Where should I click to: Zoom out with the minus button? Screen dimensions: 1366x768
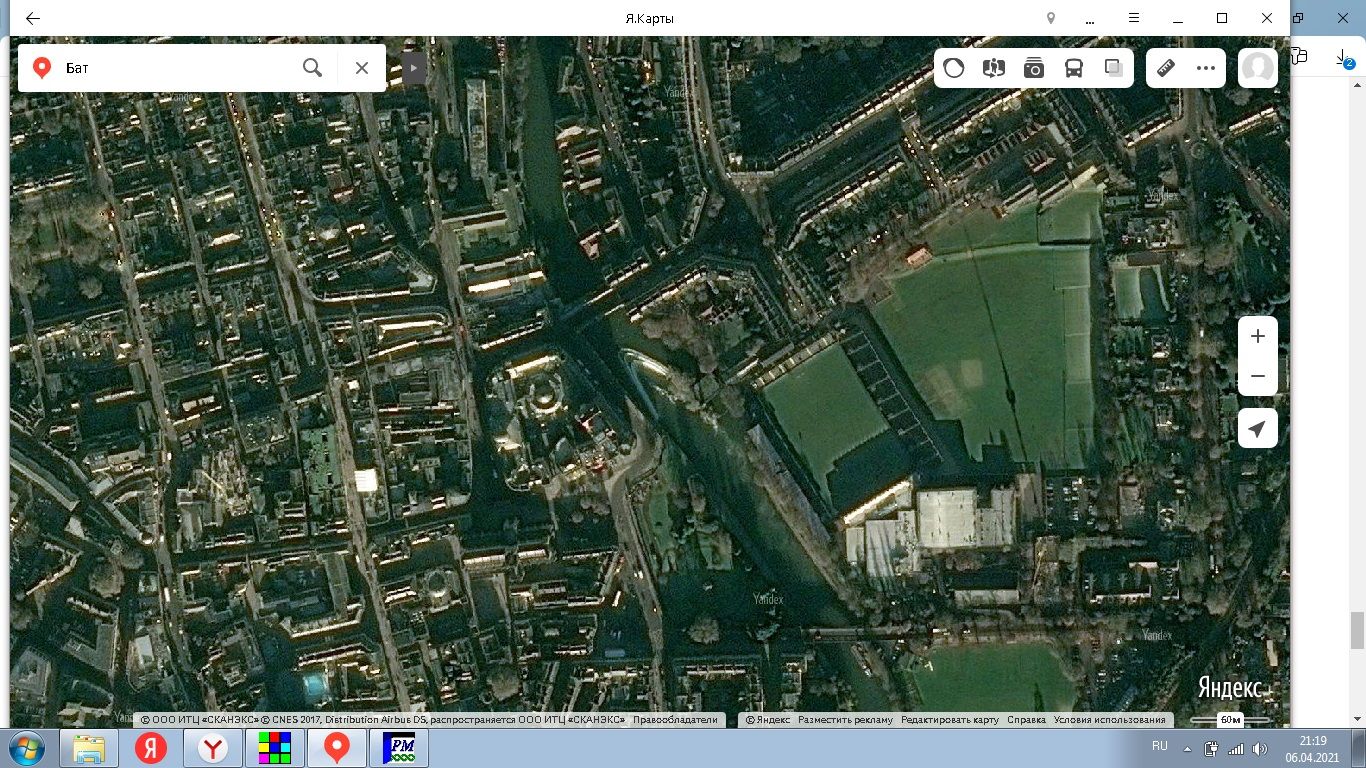click(1257, 376)
